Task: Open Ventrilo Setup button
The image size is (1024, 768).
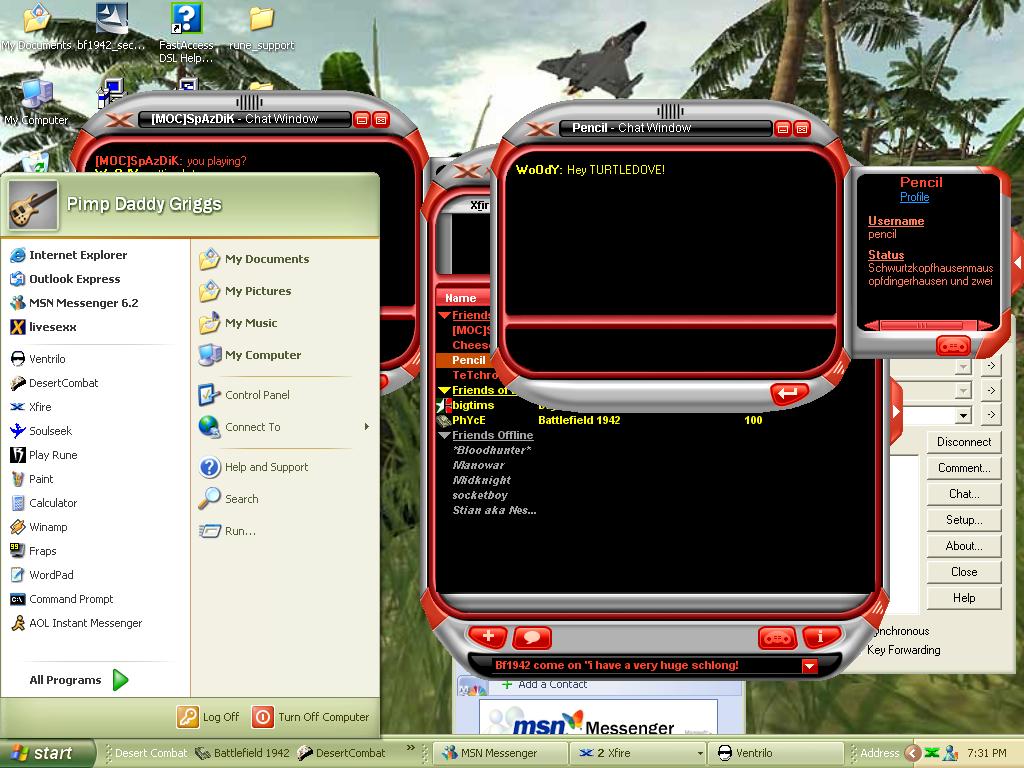Action: [x=964, y=520]
